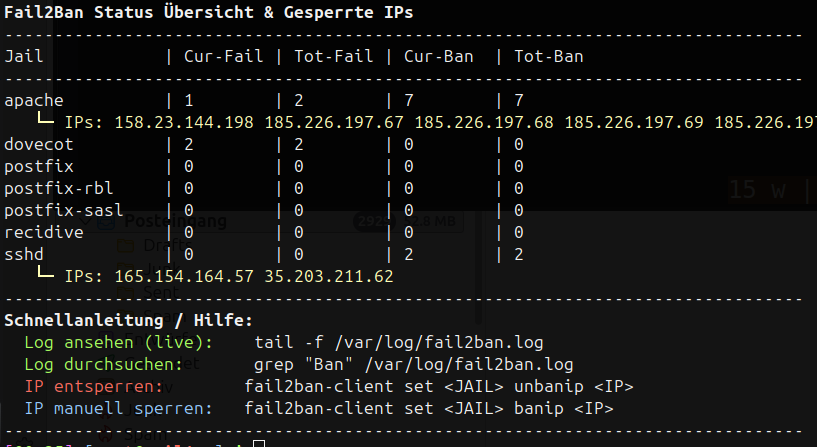The height and width of the screenshot is (447, 817).
Task: Click the blue 'IP manuell sperren:' label
Action: (119, 408)
